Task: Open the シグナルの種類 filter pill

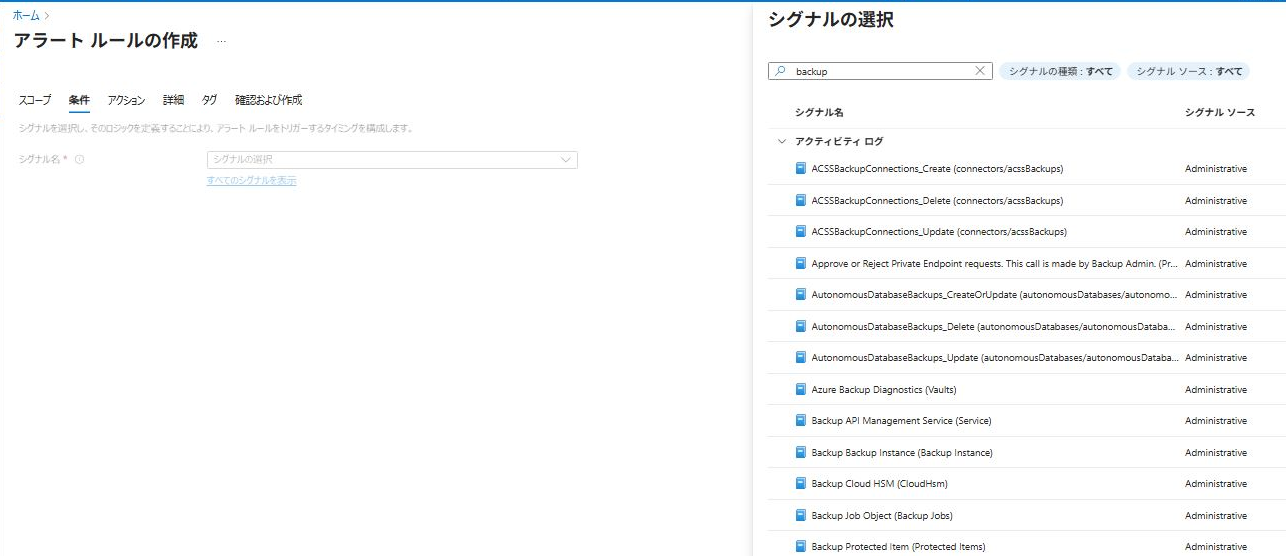Action: 1060,71
